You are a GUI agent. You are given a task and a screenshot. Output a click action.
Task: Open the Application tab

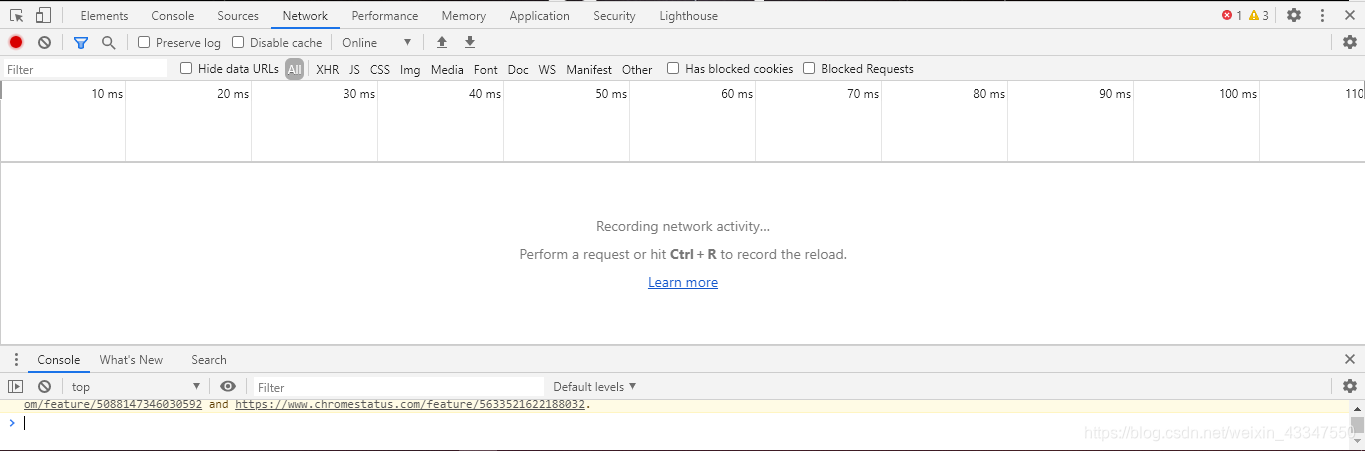[x=539, y=15]
